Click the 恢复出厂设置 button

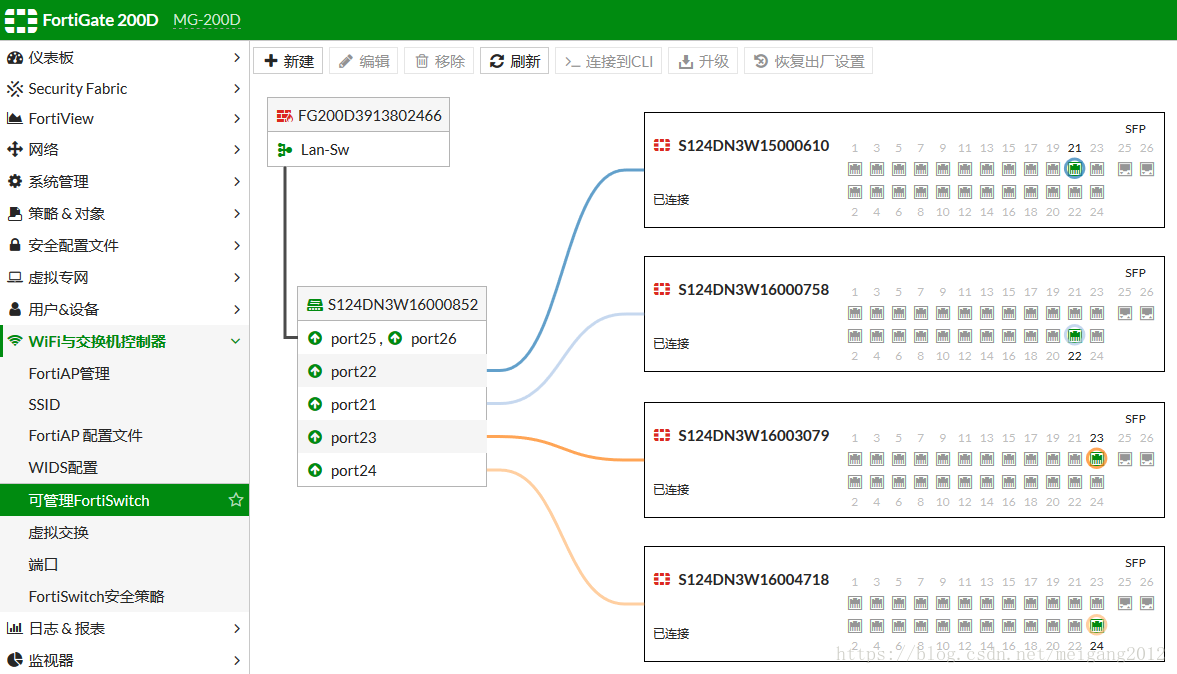(x=808, y=61)
